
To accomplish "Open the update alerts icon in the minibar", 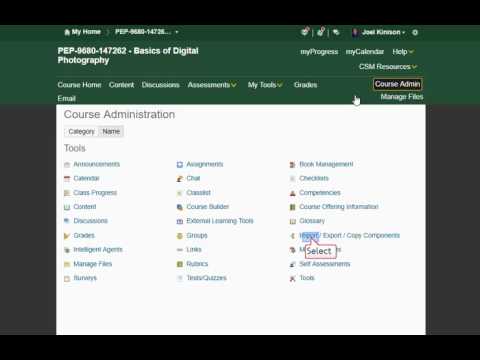I will (321, 32).
